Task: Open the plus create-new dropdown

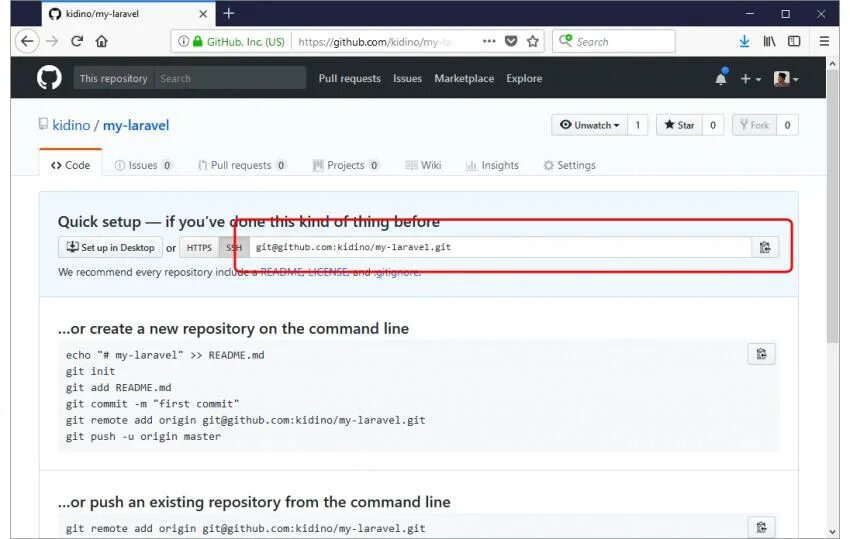Action: click(x=751, y=79)
